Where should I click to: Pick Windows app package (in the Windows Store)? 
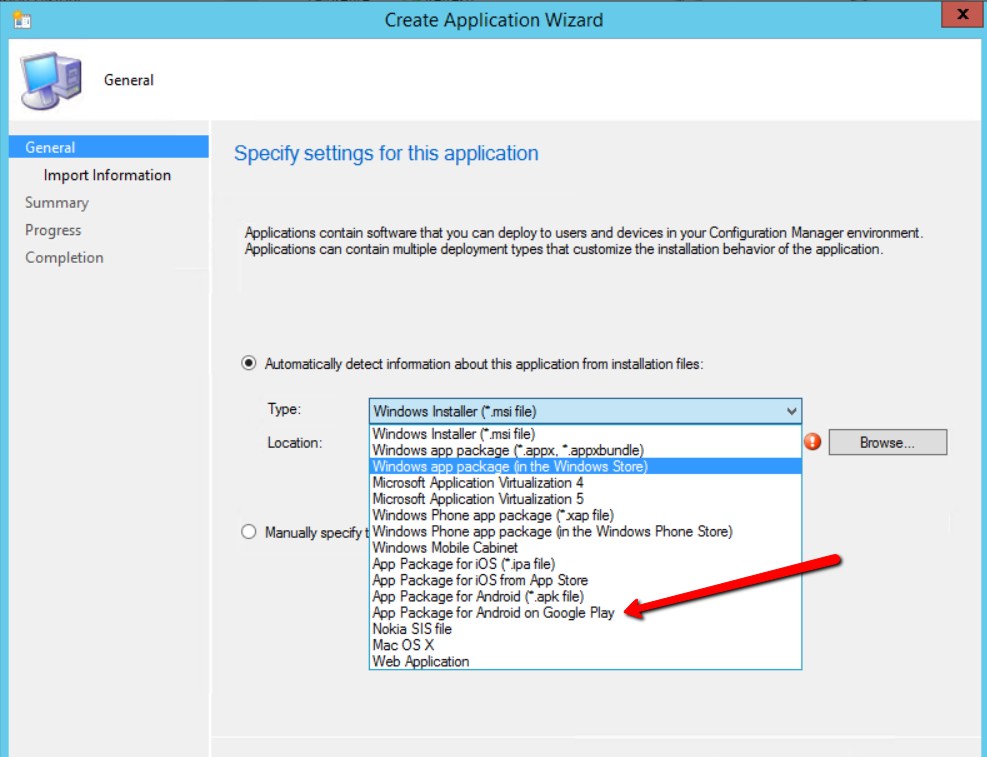click(509, 466)
